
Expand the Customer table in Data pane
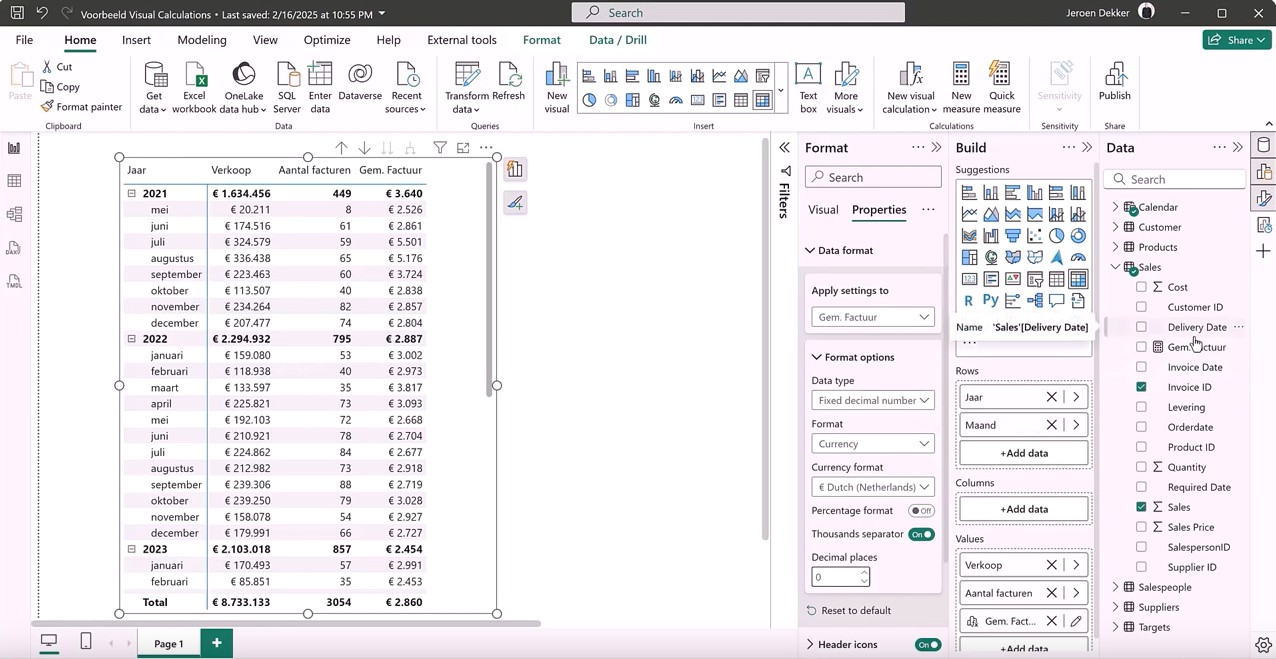coord(1116,227)
